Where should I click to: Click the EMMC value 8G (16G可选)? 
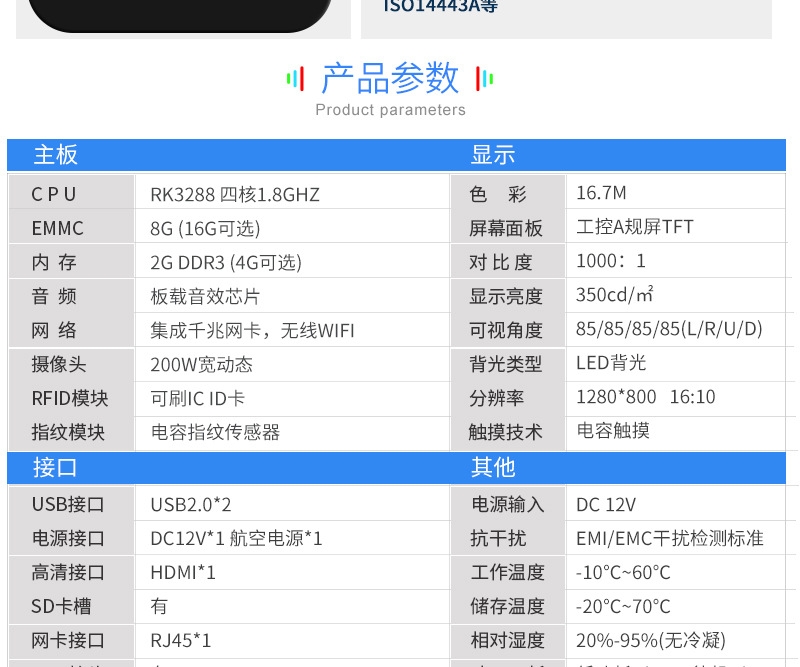[x=205, y=228]
